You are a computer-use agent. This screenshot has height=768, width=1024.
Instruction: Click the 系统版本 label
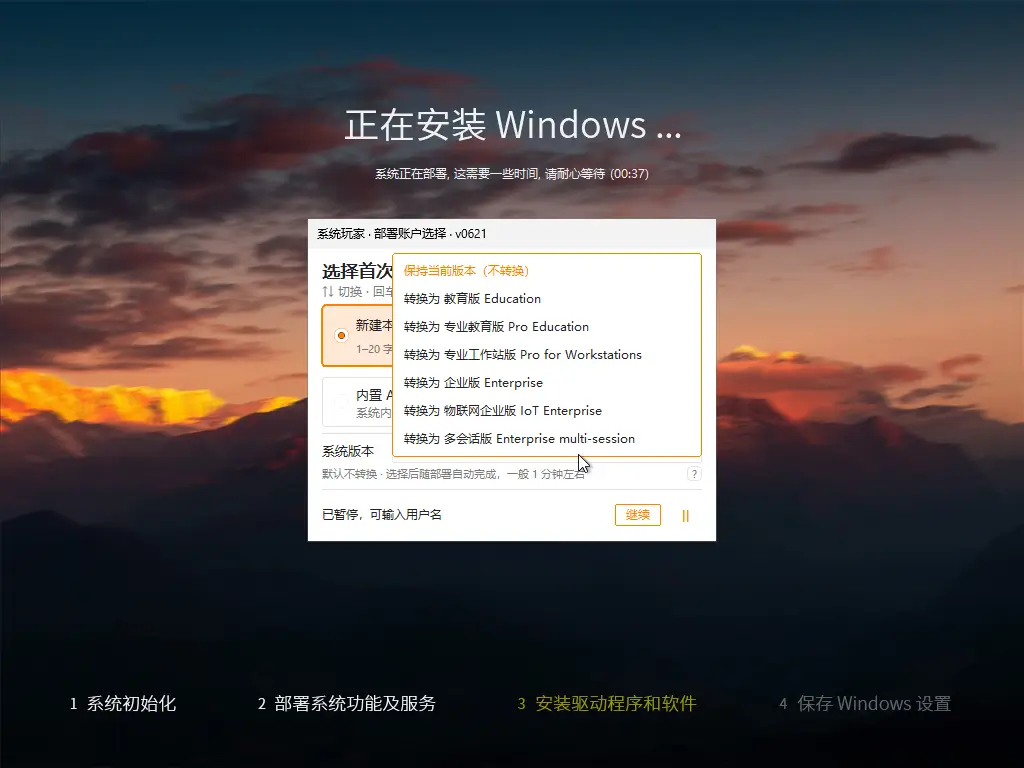[x=348, y=451]
